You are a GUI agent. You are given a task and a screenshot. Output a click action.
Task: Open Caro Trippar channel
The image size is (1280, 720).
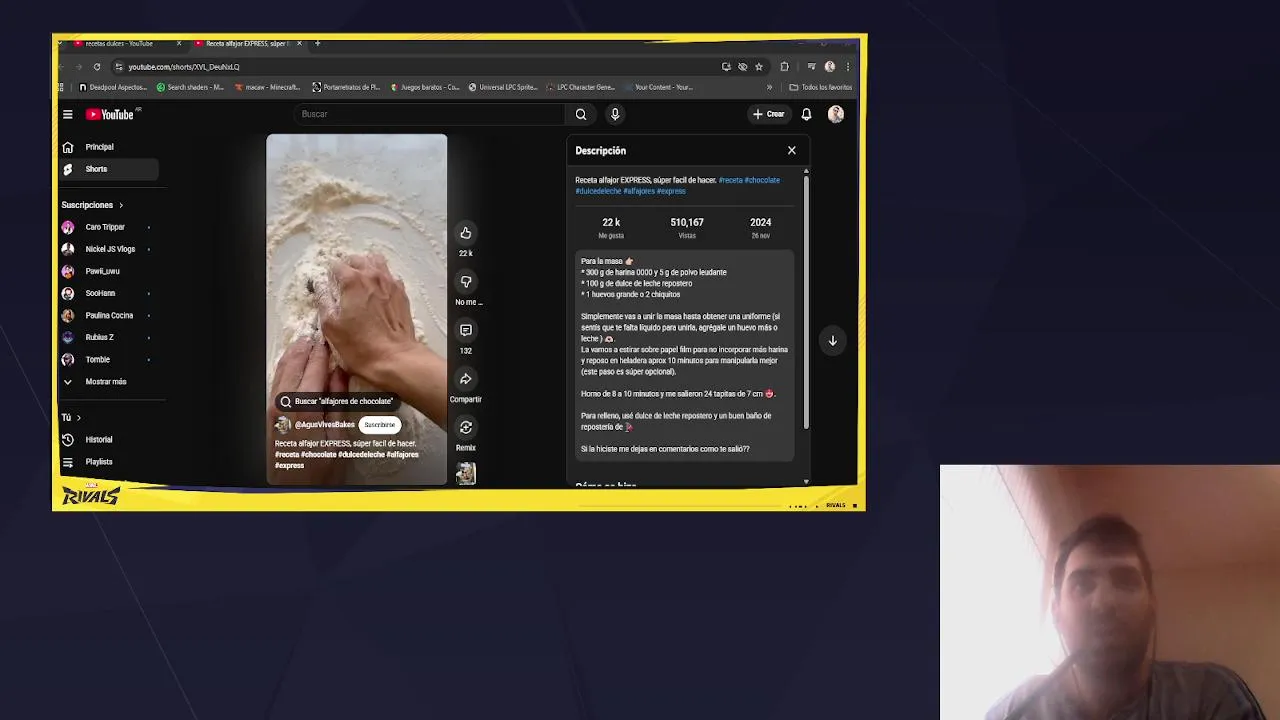107,227
